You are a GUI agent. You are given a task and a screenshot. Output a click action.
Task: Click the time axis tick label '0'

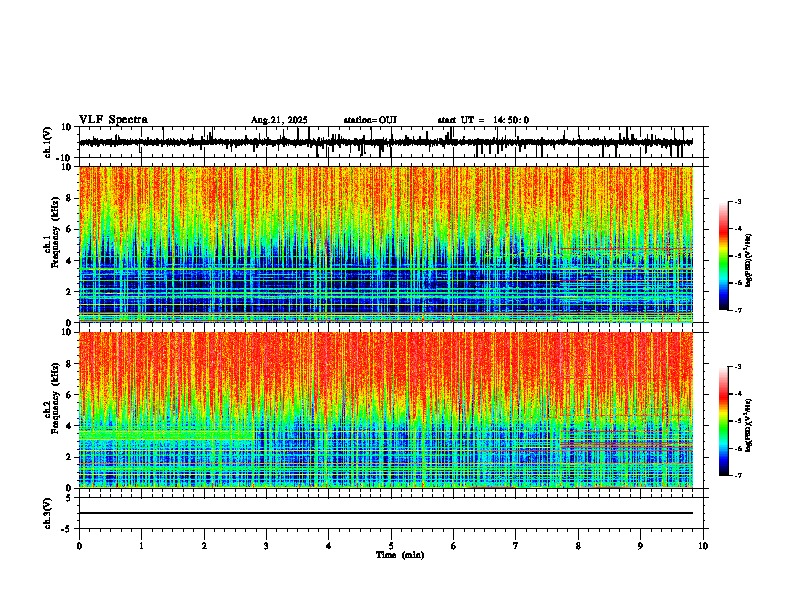pos(79,546)
